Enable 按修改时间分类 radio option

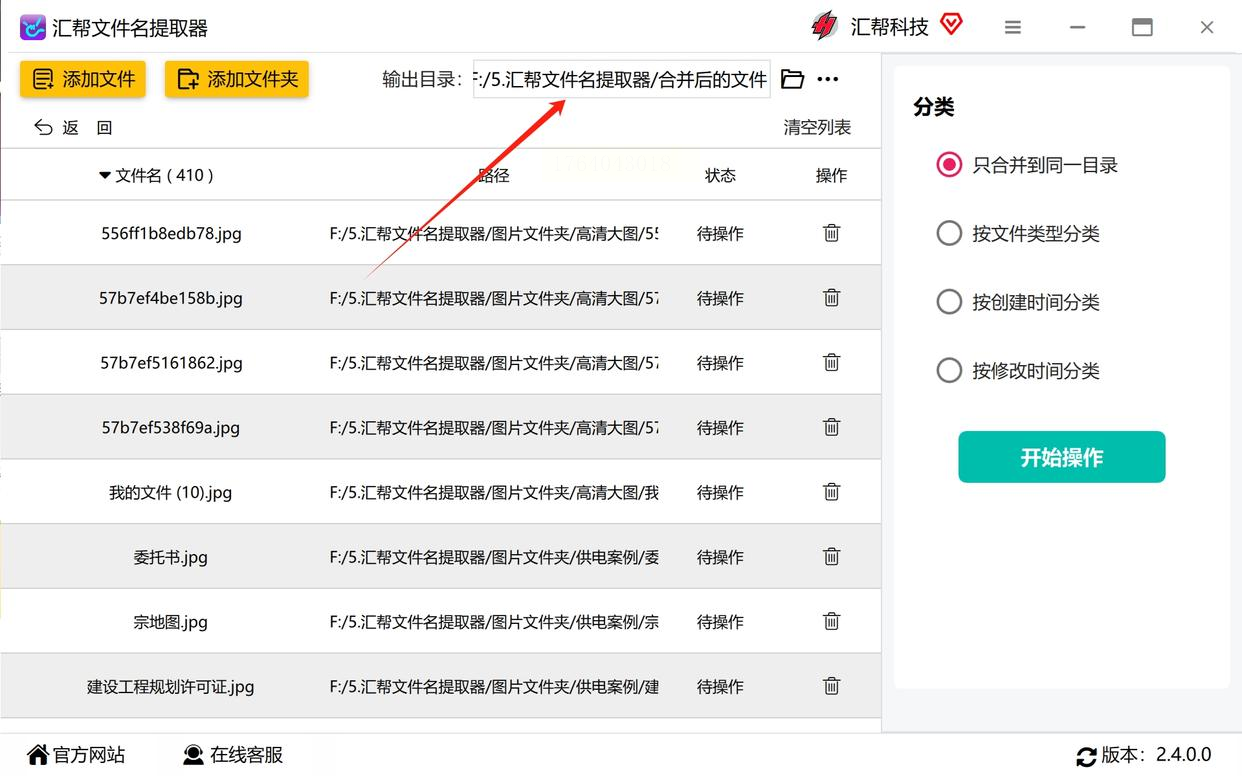[x=949, y=371]
